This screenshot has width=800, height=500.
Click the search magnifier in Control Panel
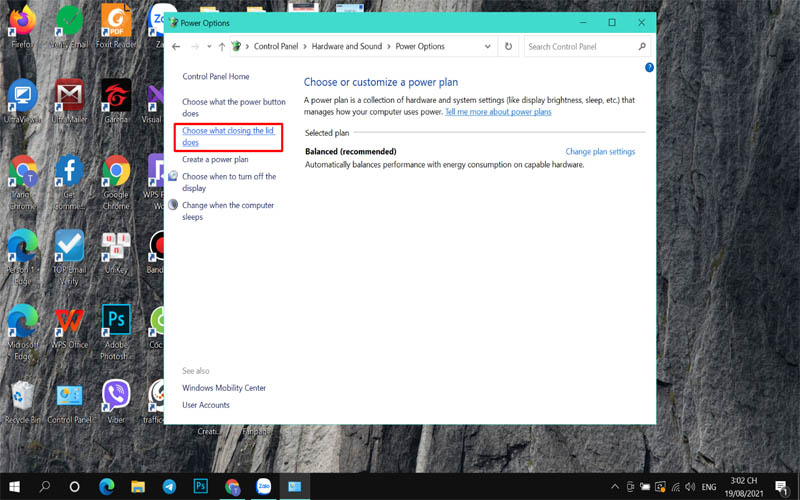pos(642,46)
